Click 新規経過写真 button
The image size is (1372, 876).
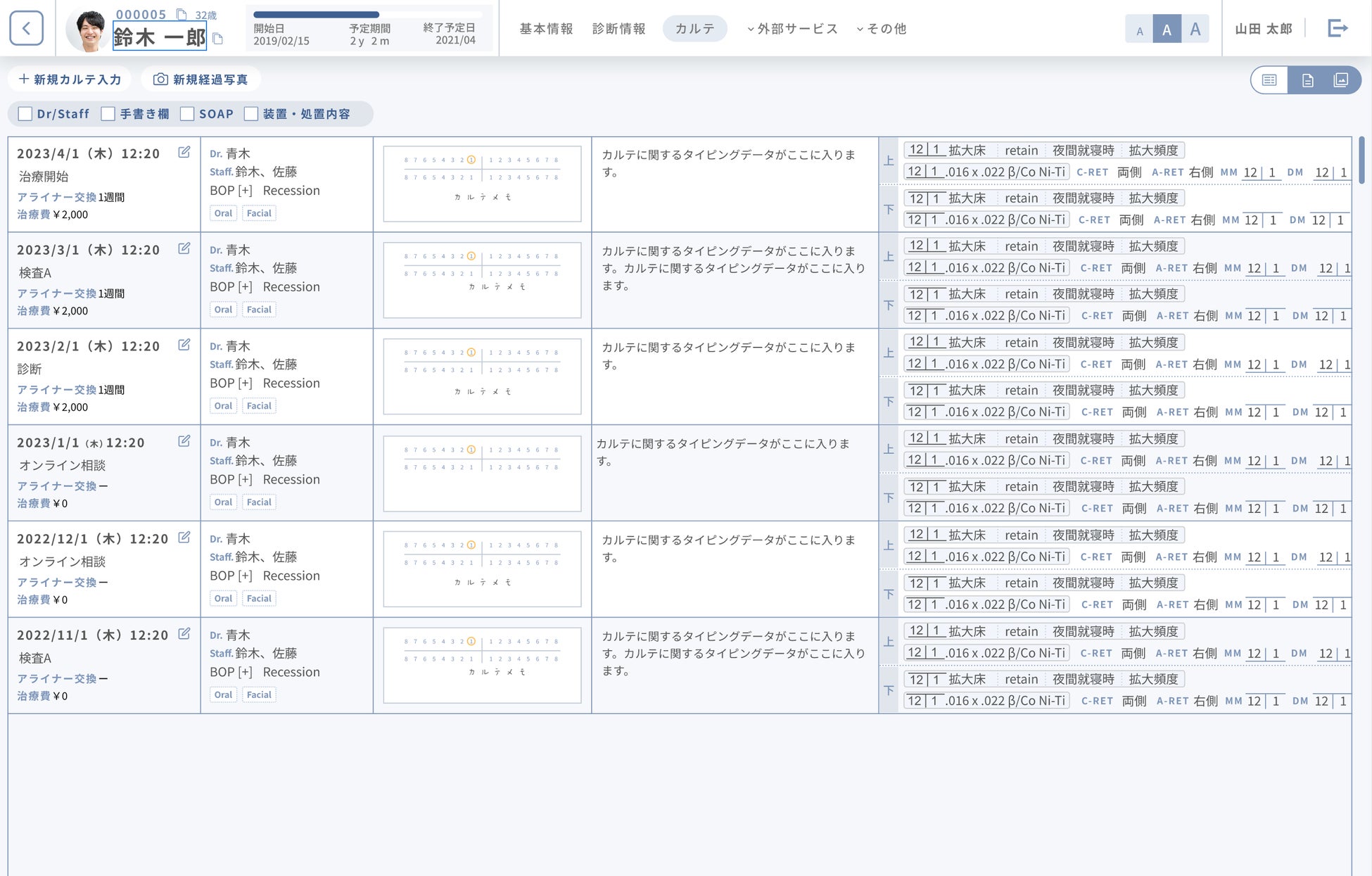[201, 80]
